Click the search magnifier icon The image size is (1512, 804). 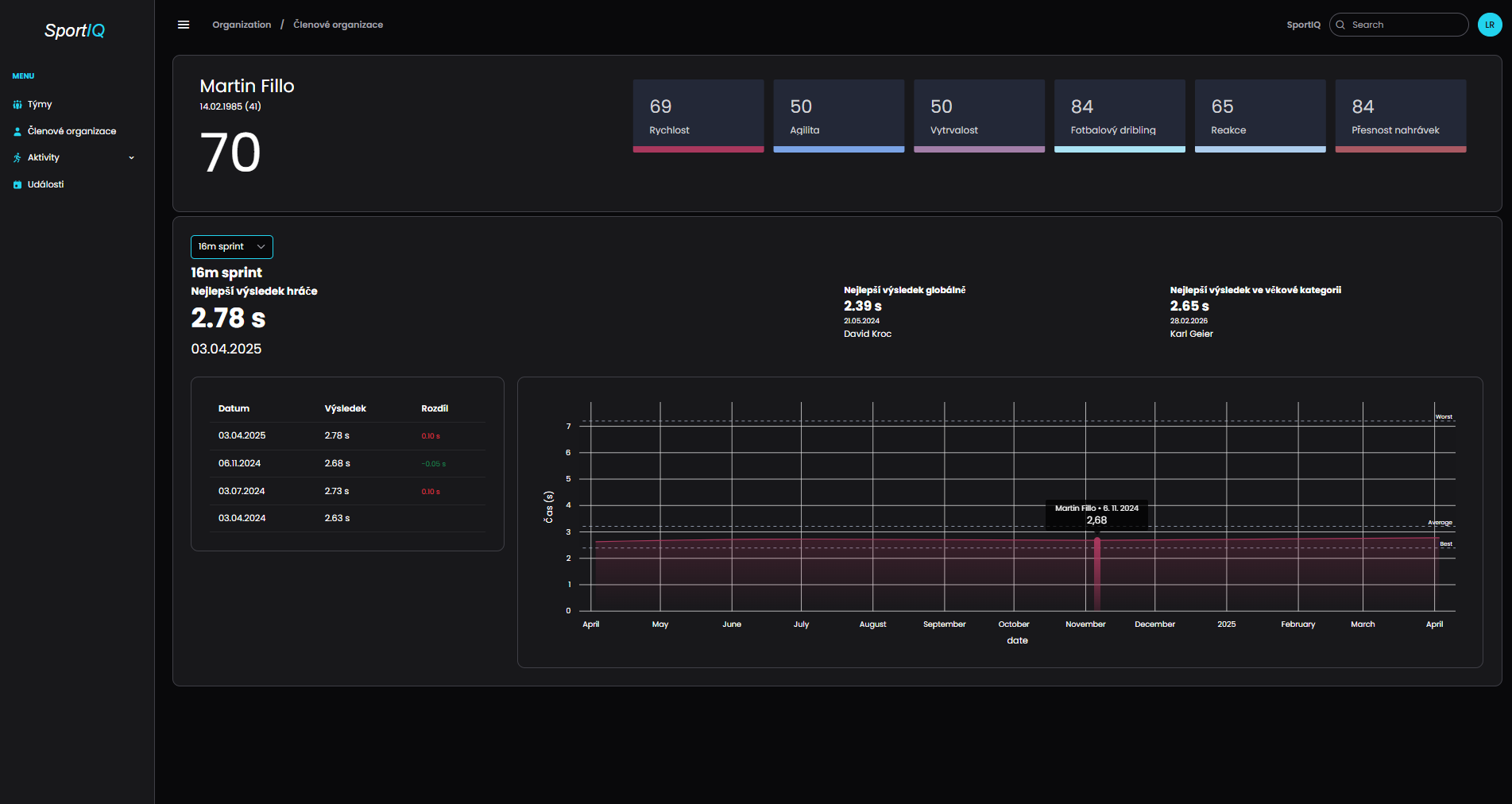[1340, 25]
